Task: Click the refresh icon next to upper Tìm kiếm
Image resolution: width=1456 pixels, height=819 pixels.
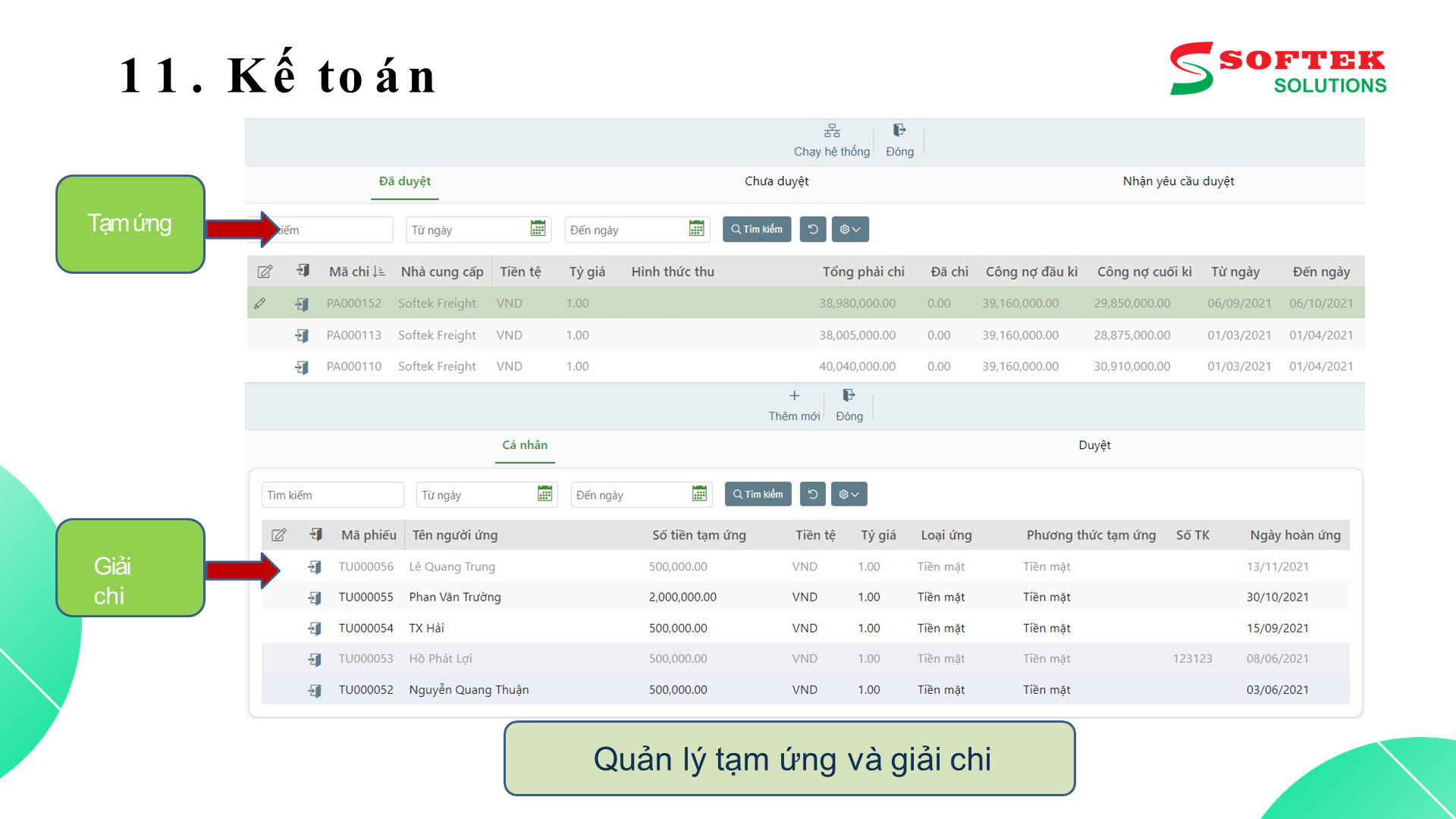Action: (812, 229)
